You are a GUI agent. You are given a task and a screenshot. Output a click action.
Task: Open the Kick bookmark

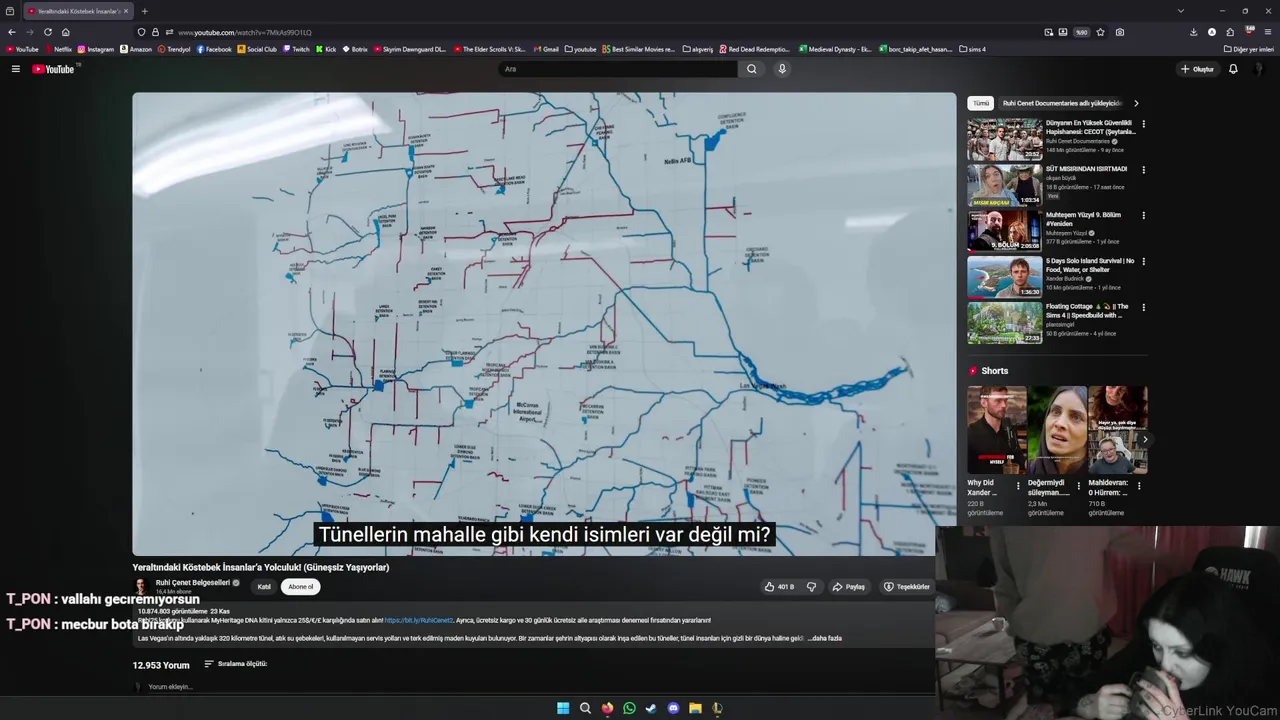click(x=326, y=49)
